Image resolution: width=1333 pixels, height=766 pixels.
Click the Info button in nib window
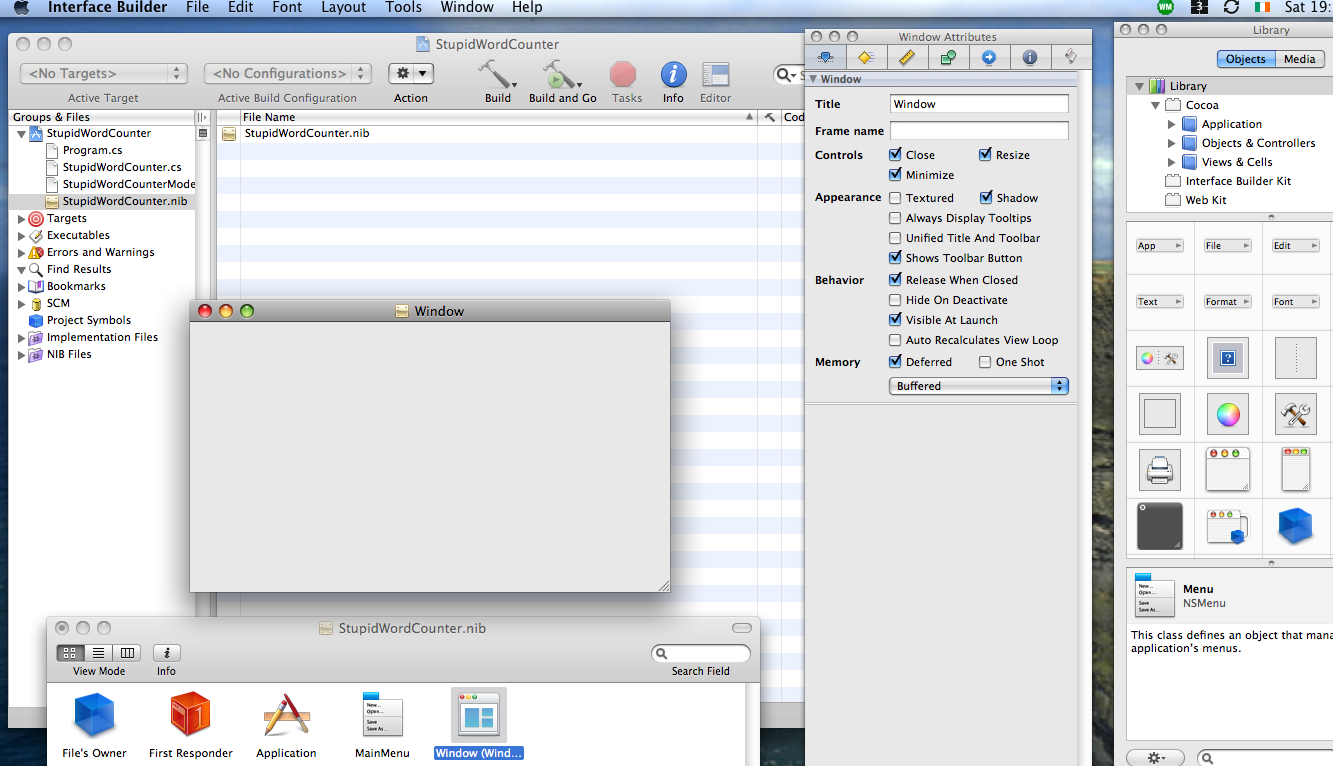(166, 653)
